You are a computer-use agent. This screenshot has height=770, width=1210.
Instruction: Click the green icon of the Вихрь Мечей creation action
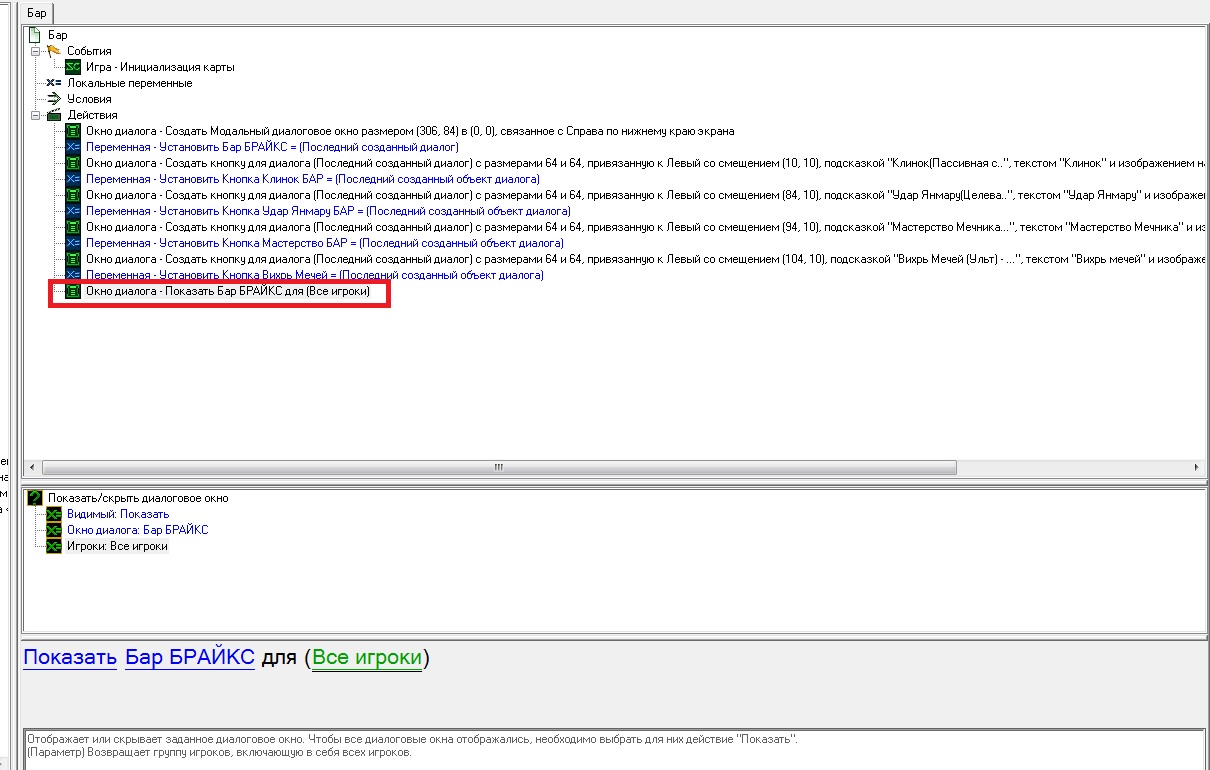(73, 259)
